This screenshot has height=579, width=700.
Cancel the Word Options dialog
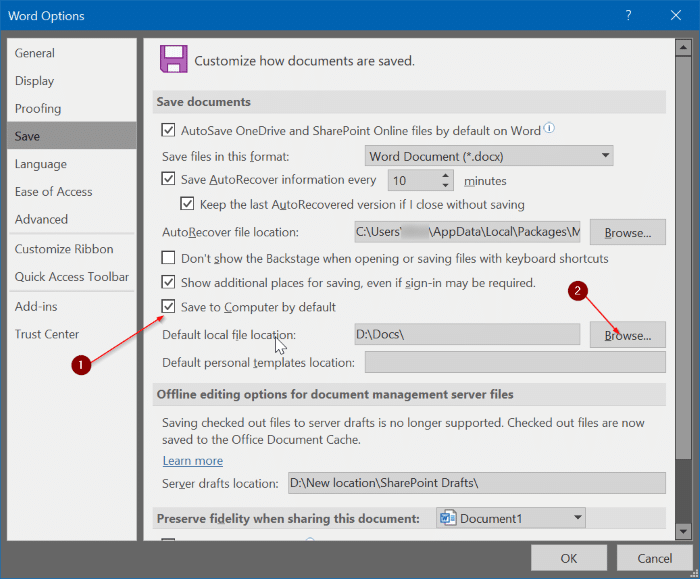(x=654, y=558)
